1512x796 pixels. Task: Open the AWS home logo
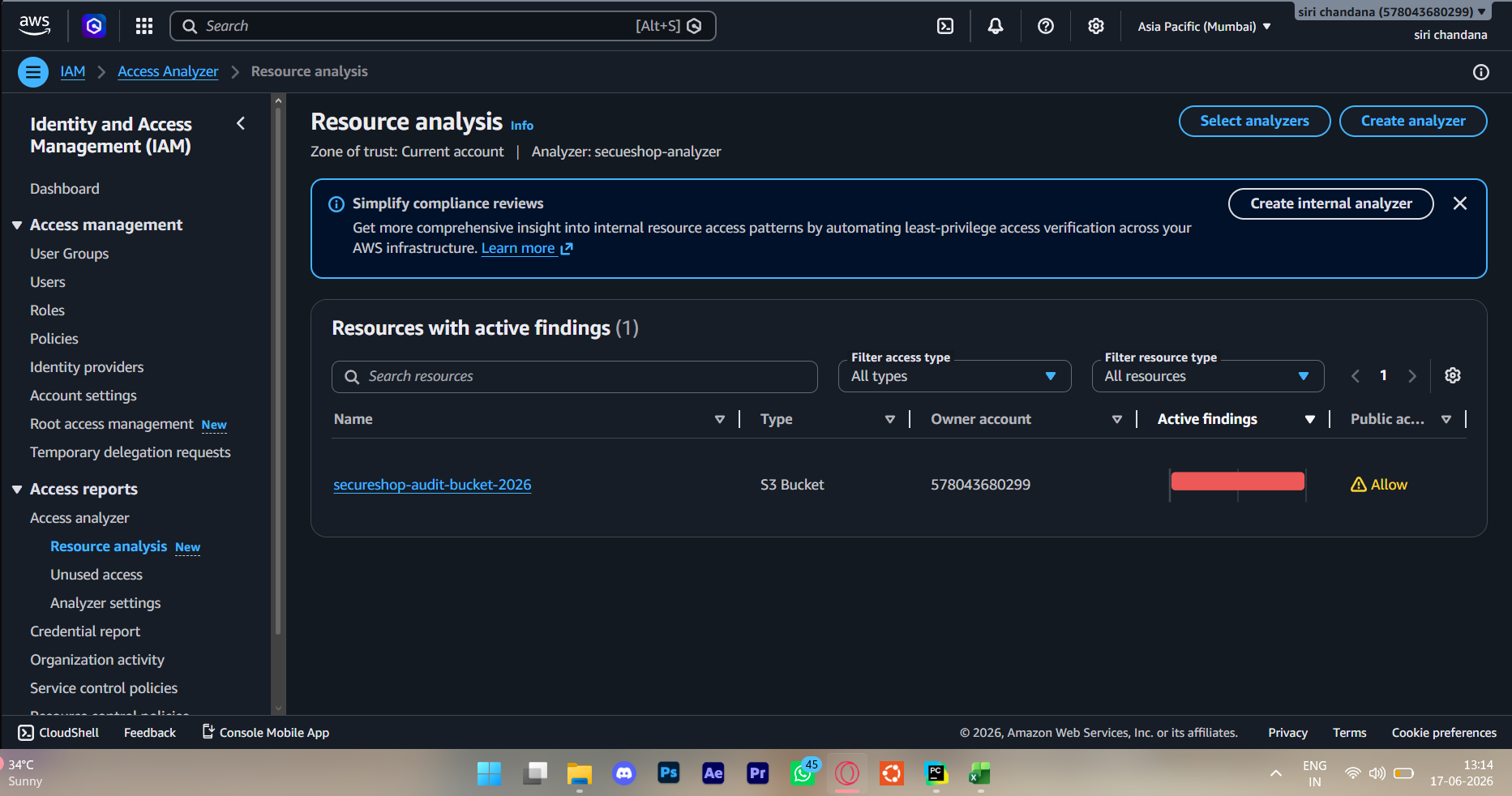34,26
